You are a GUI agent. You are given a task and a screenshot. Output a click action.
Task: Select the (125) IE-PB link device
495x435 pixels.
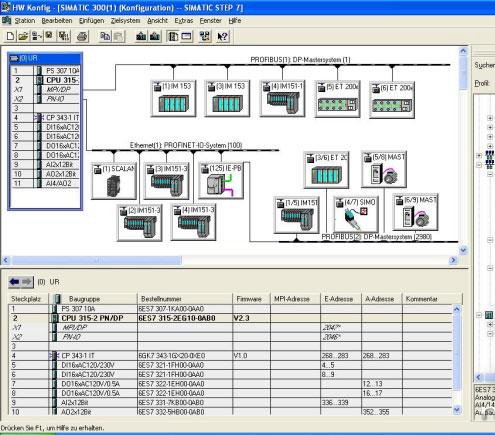click(221, 180)
